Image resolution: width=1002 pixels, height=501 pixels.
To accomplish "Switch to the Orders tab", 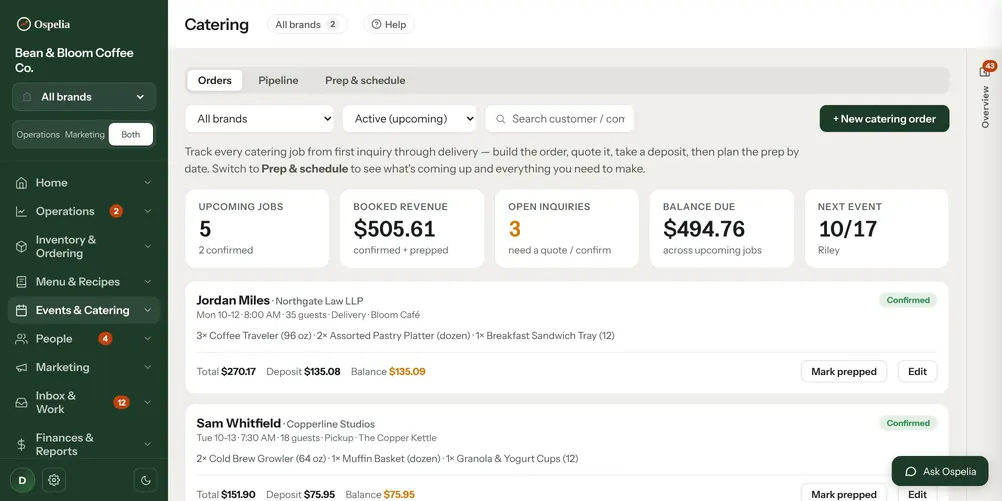I will click(215, 81).
